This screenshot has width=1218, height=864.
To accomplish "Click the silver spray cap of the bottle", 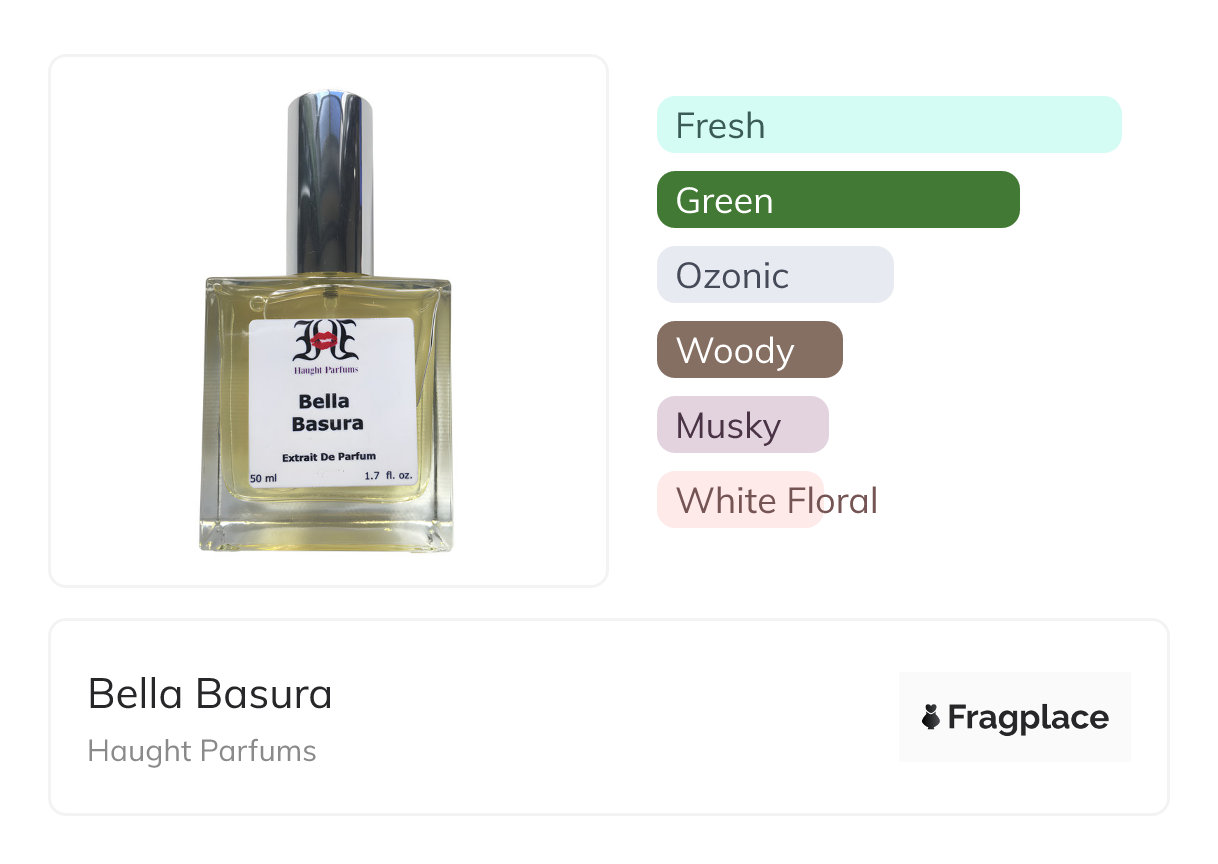I will (330, 183).
